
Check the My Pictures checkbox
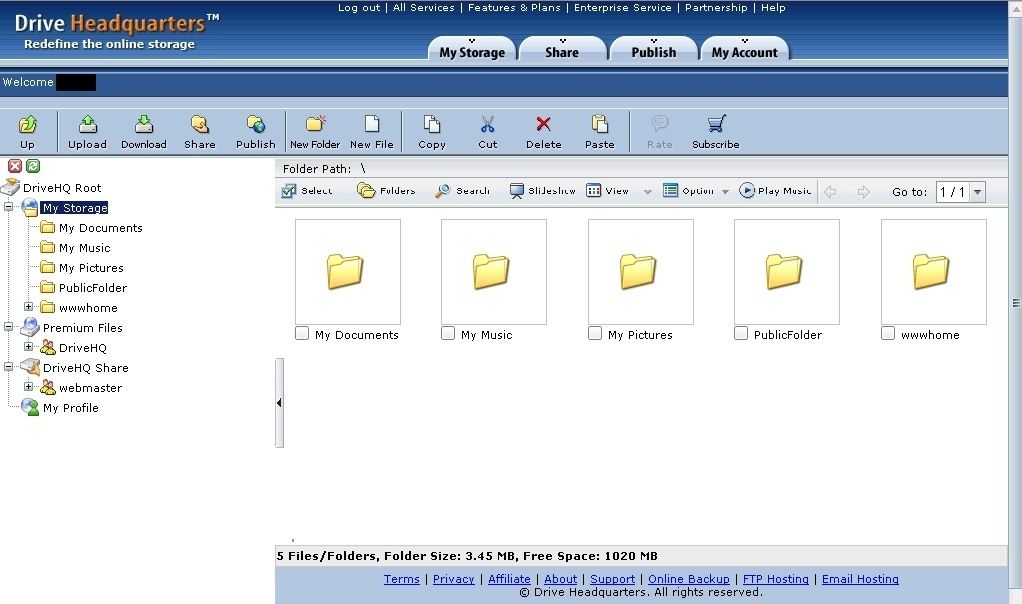594,334
